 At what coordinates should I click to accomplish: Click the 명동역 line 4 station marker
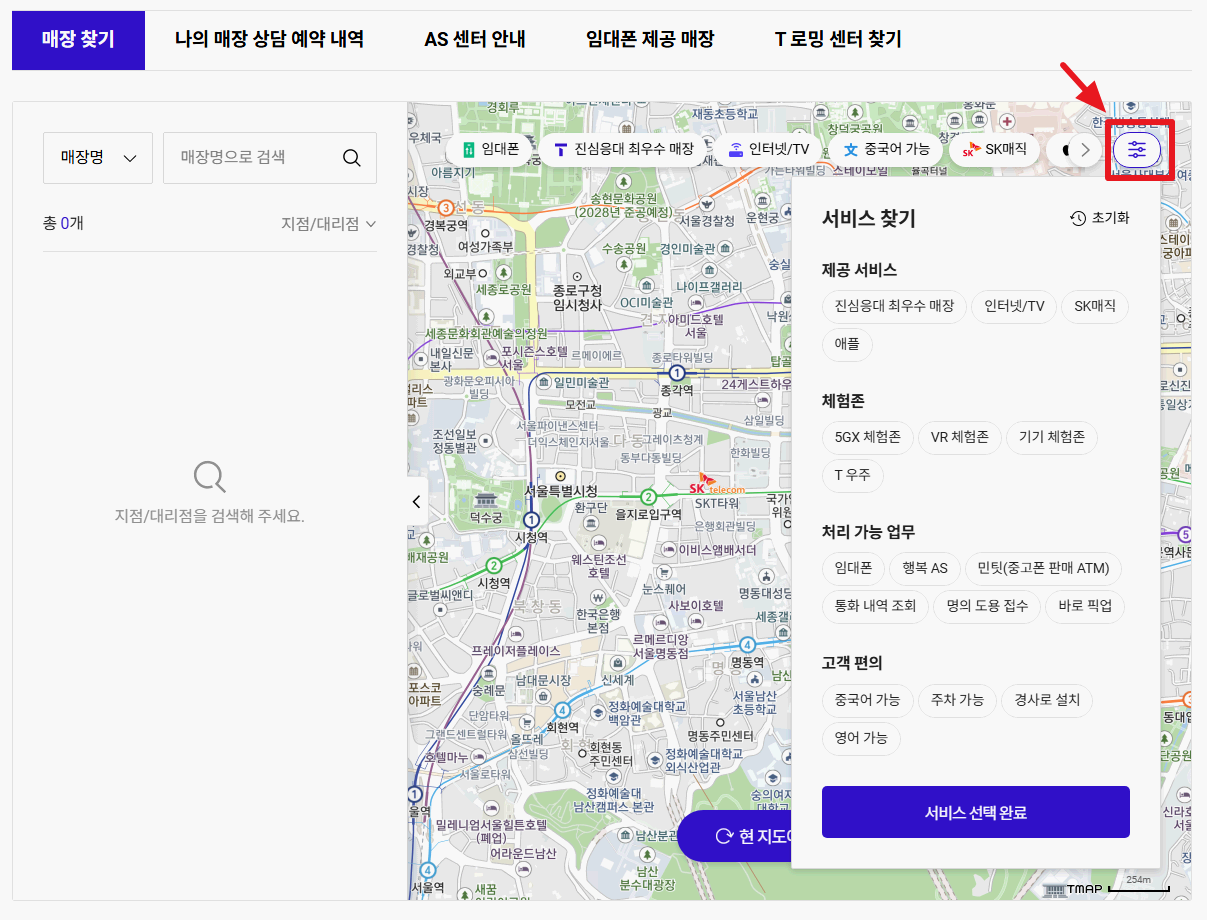point(748,644)
